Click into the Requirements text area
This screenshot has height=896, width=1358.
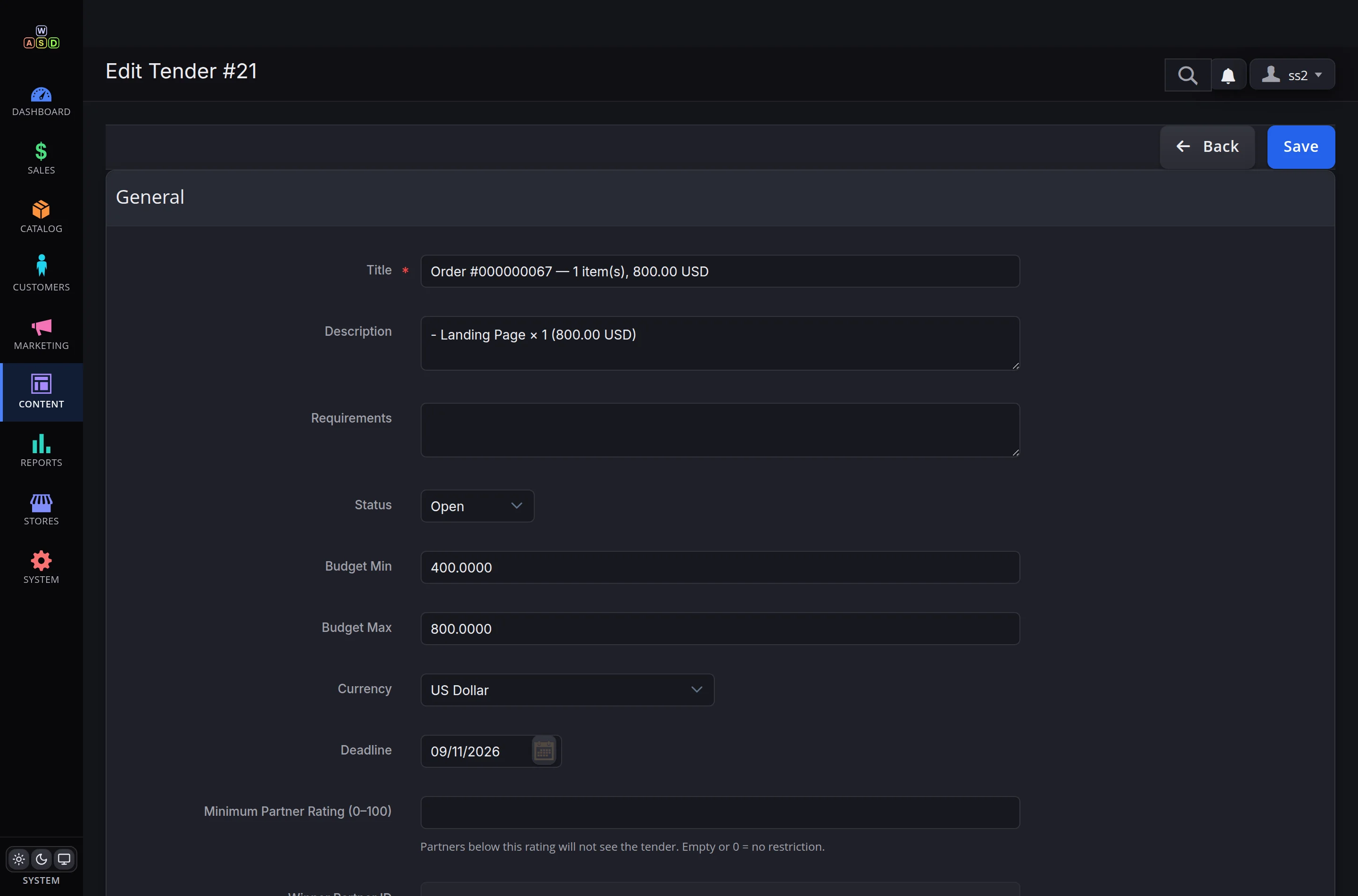click(720, 430)
